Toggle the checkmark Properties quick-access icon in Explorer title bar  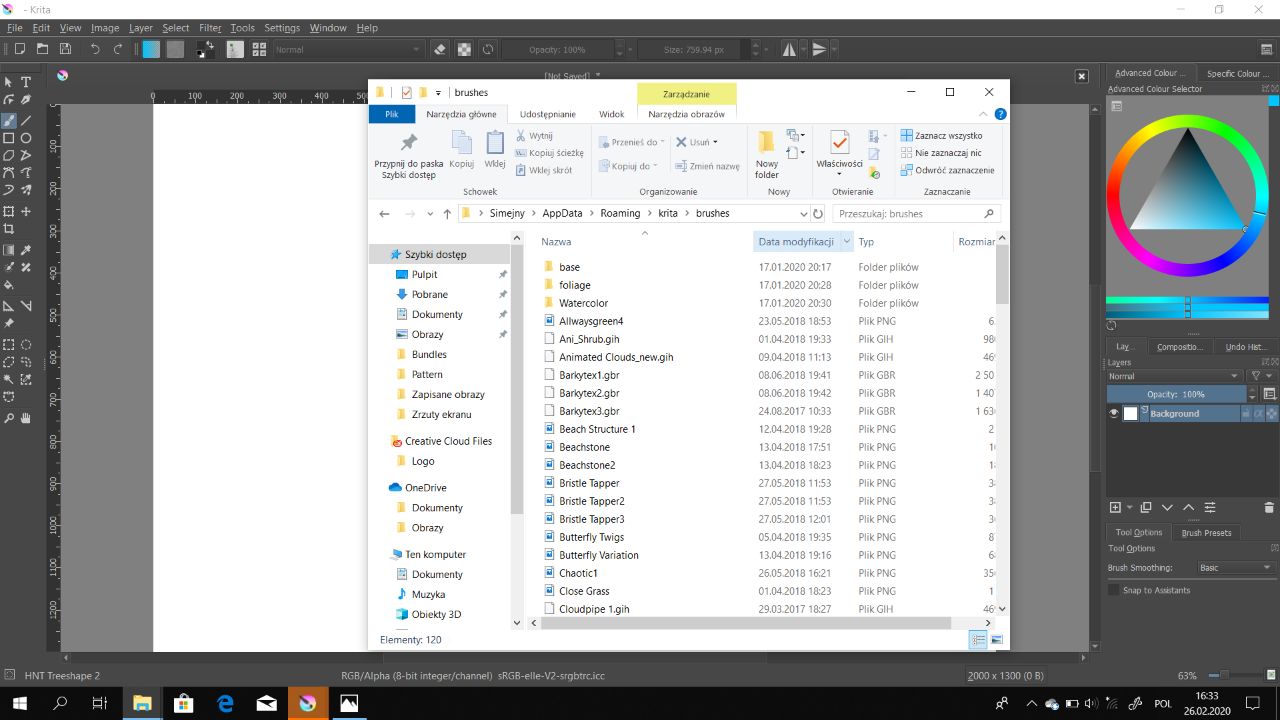click(x=407, y=92)
